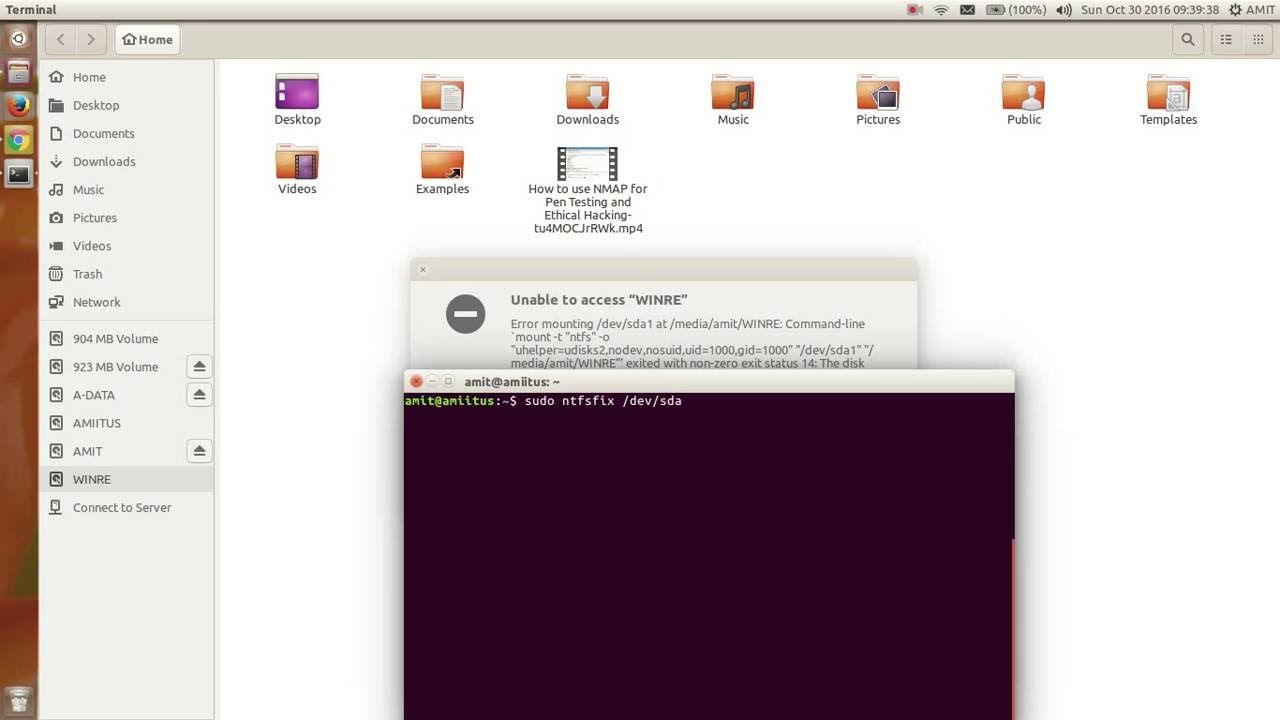Viewport: 1280px width, 720px height.
Task: Select Documents in the sidebar
Action: [x=103, y=133]
